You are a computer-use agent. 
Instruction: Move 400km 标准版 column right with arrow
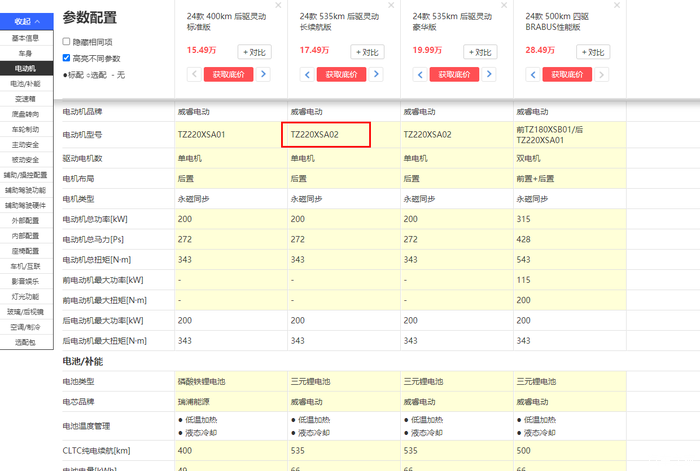coord(264,73)
